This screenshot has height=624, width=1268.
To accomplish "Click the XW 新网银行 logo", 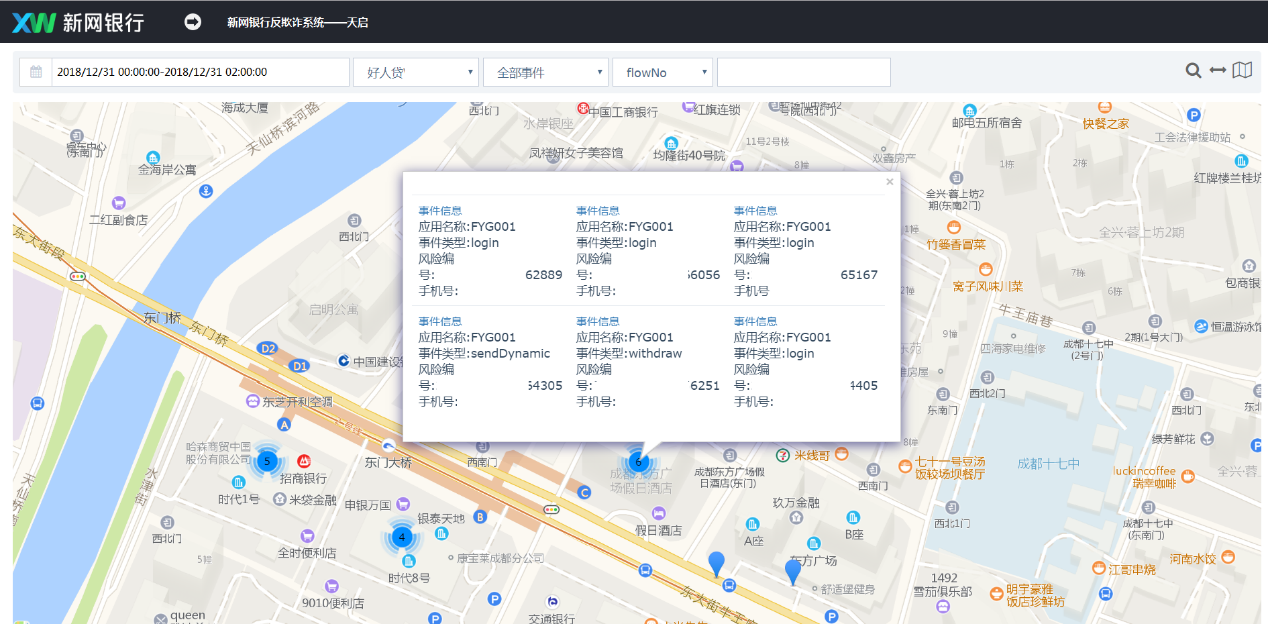I will pyautogui.click(x=78, y=22).
